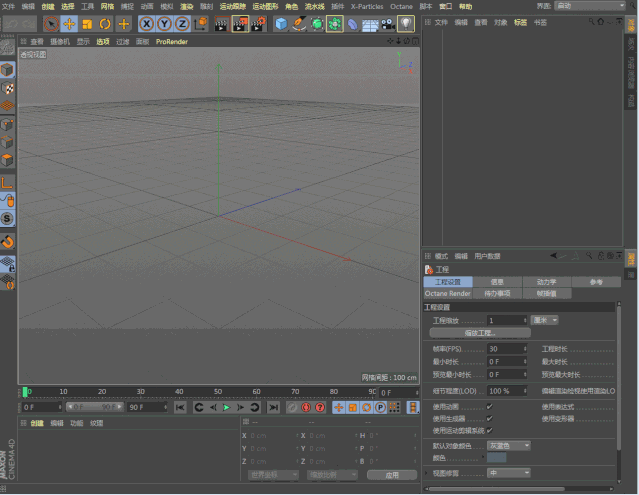Toggle 使用动画 checkbox
This screenshot has height=495, width=639.
489,406
